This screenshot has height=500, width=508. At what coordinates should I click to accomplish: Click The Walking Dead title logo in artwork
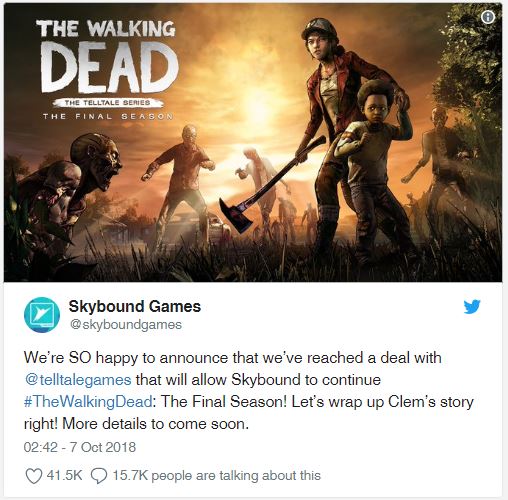click(x=108, y=57)
